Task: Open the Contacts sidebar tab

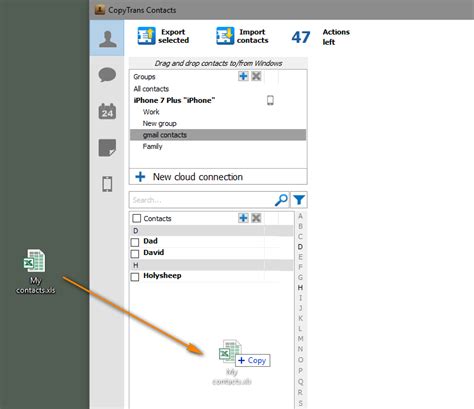Action: click(x=107, y=38)
